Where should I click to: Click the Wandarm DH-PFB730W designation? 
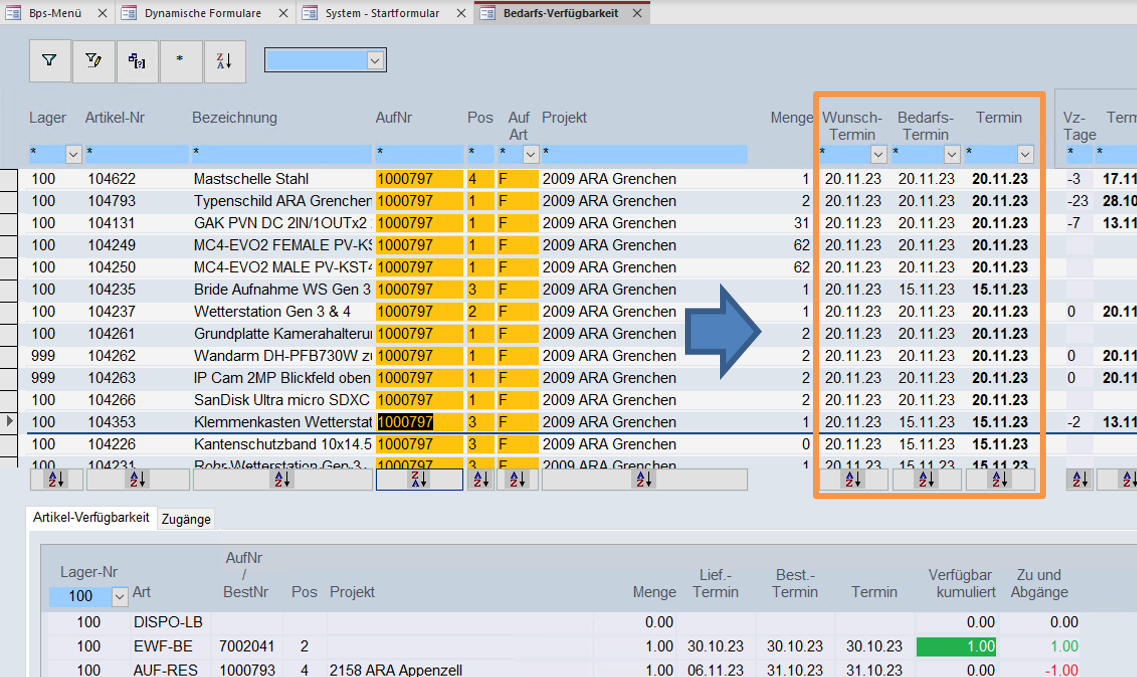282,356
